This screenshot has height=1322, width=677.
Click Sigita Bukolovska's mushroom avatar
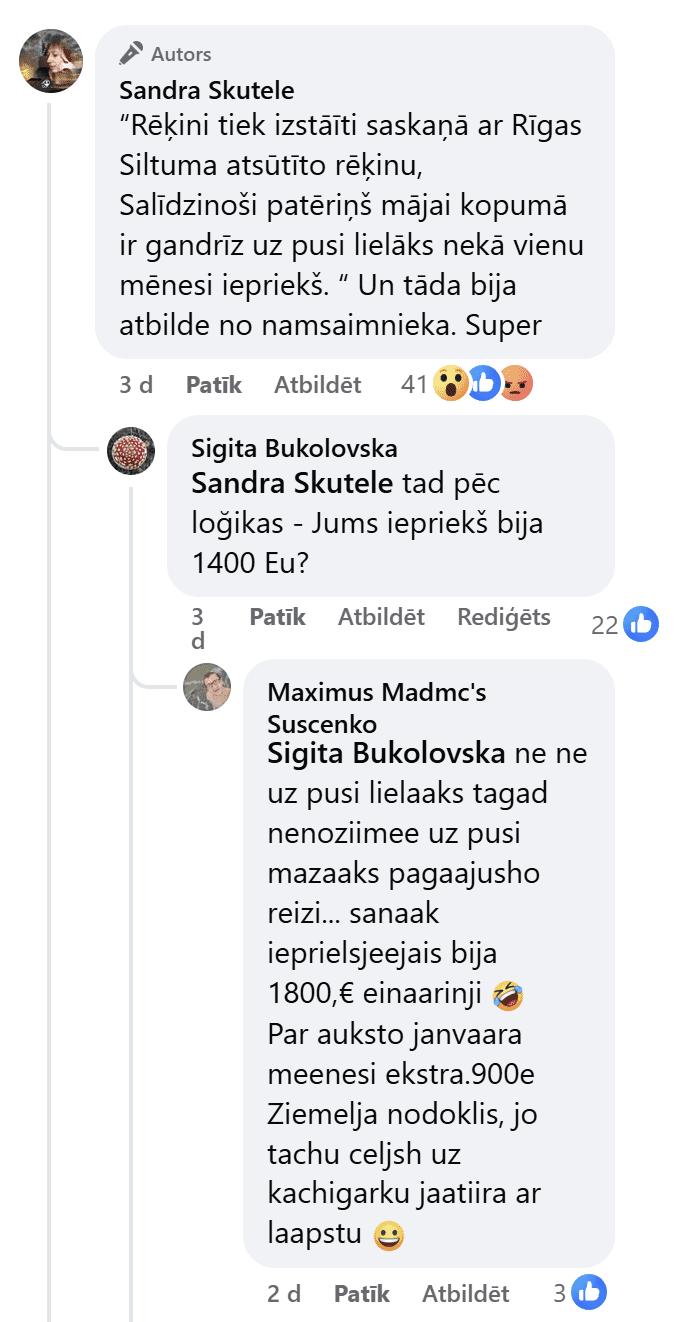point(131,451)
